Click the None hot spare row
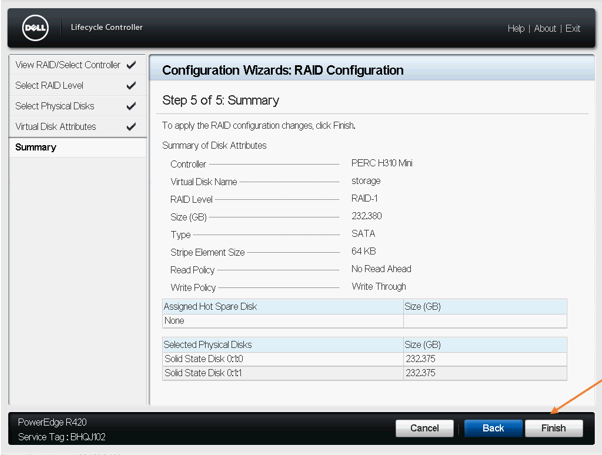Viewport: 602px width, 455px height. (364, 321)
